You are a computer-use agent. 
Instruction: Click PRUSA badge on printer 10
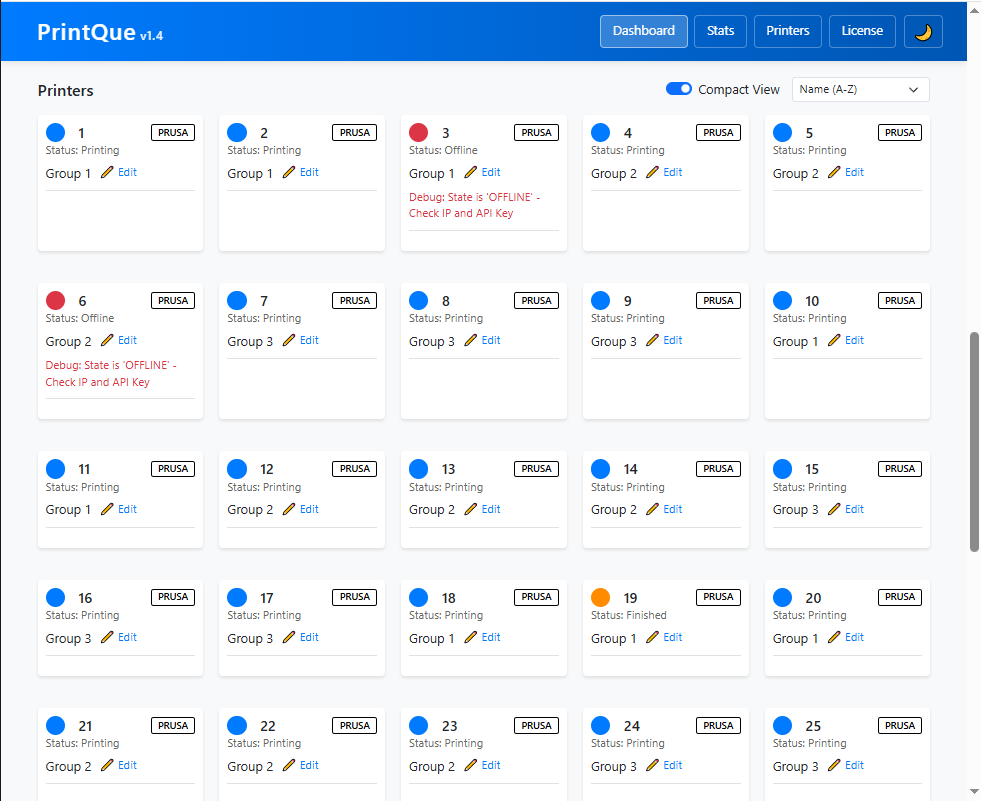900,300
